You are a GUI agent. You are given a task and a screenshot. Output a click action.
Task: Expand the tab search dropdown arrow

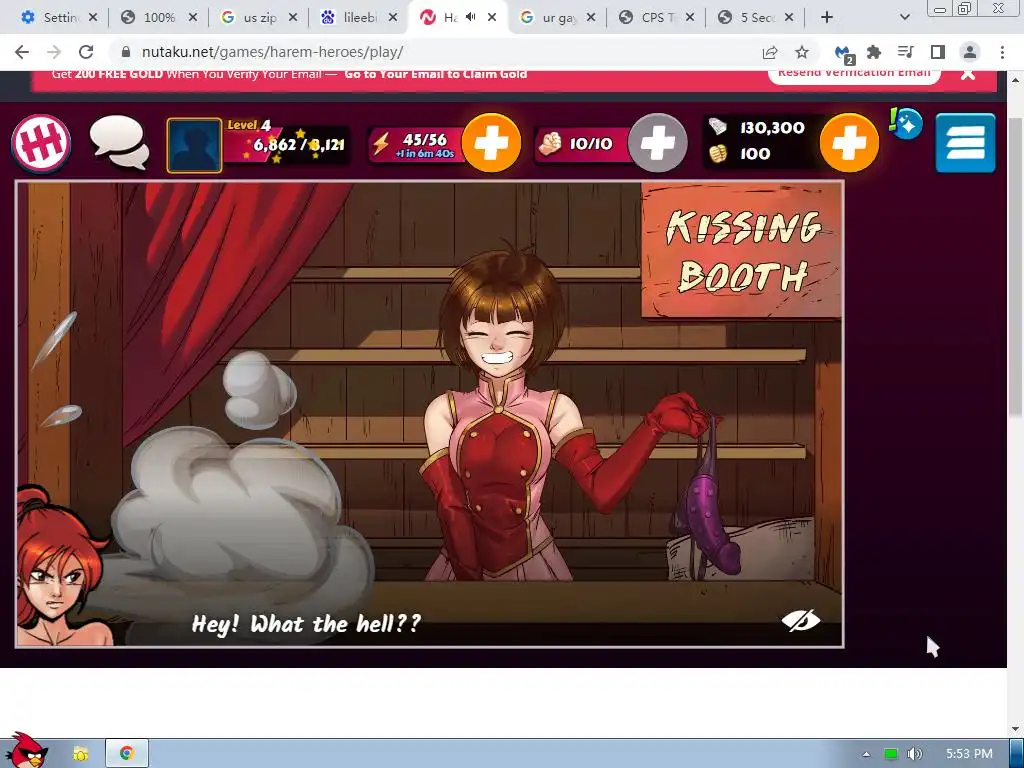click(x=904, y=18)
